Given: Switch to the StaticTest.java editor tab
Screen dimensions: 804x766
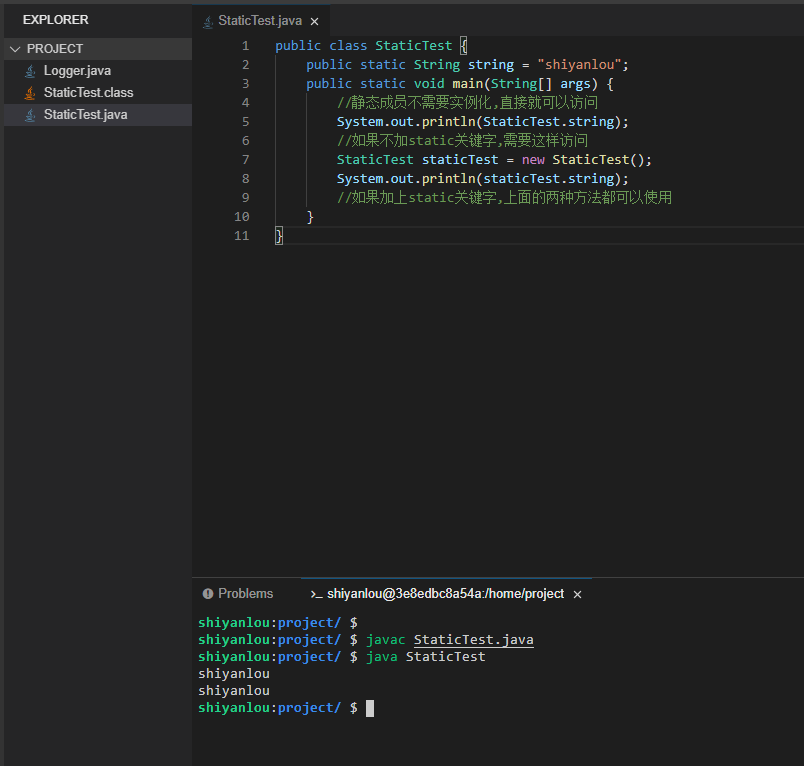Looking at the screenshot, I should pyautogui.click(x=260, y=21).
